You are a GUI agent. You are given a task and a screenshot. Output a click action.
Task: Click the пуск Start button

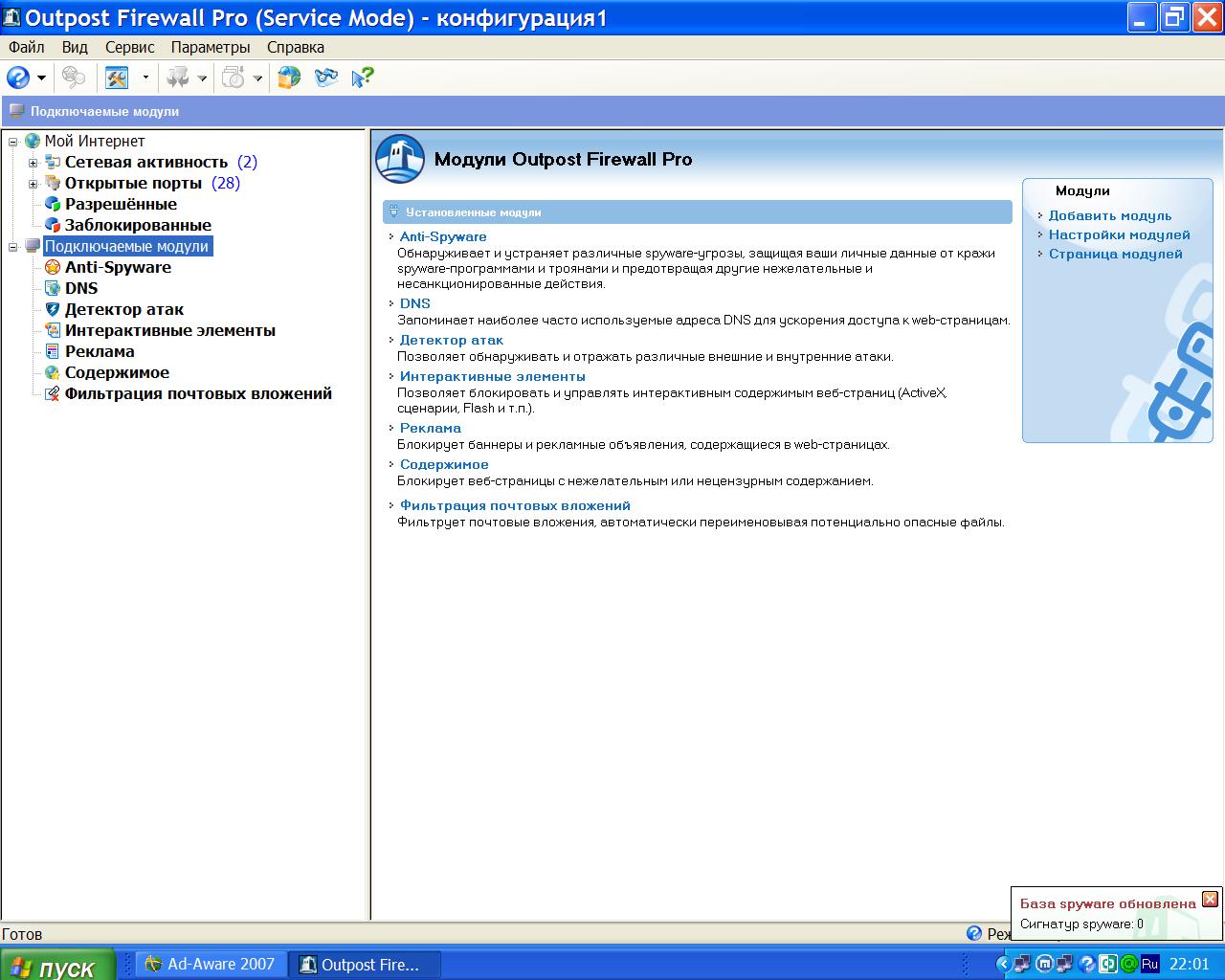pos(57,965)
